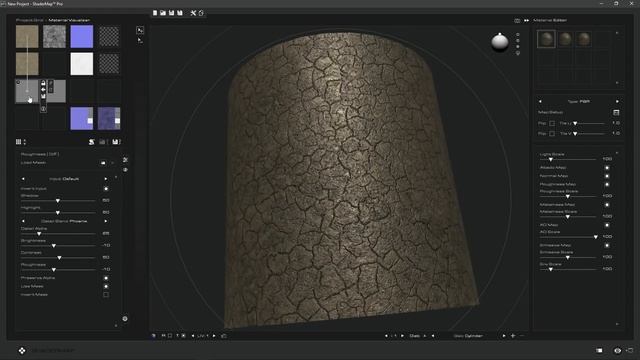Click the save-as disk icon
The height and width of the screenshot is (360, 640).
[180, 13]
